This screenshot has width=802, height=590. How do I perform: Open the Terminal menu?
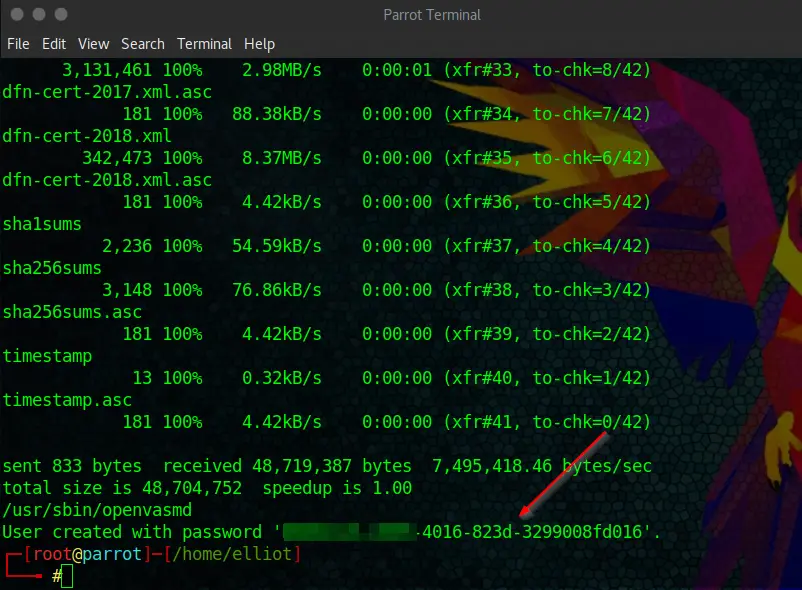[x=205, y=44]
